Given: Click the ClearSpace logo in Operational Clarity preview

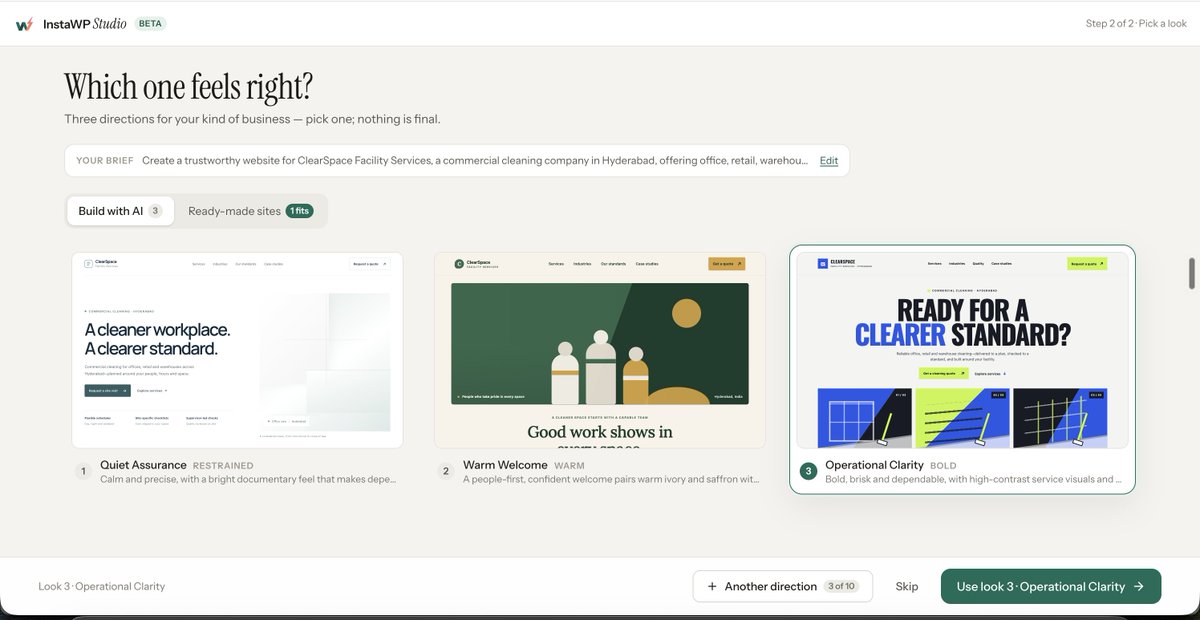Looking at the screenshot, I should pos(845,264).
